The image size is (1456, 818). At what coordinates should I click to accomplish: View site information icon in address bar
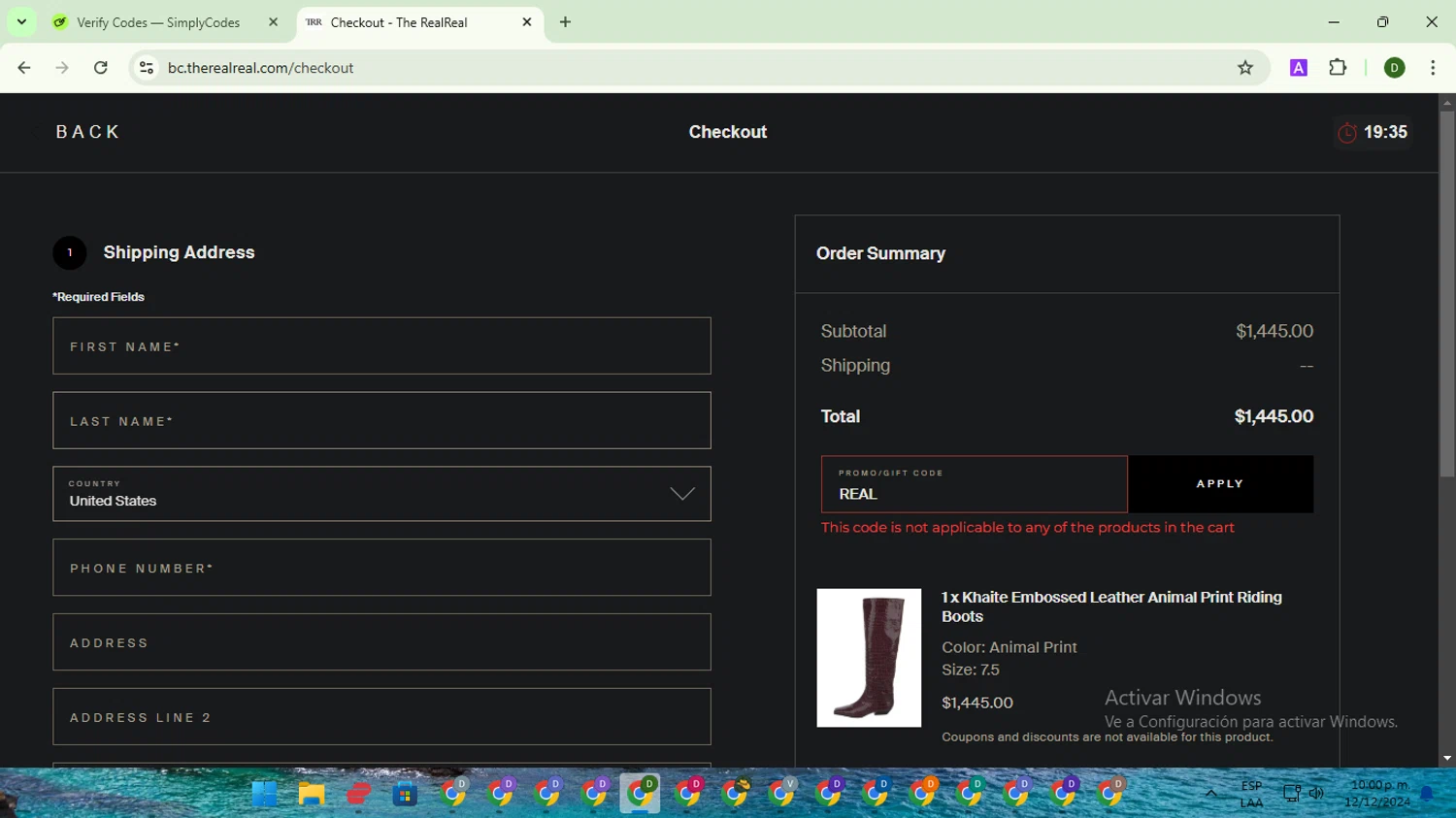[x=147, y=68]
